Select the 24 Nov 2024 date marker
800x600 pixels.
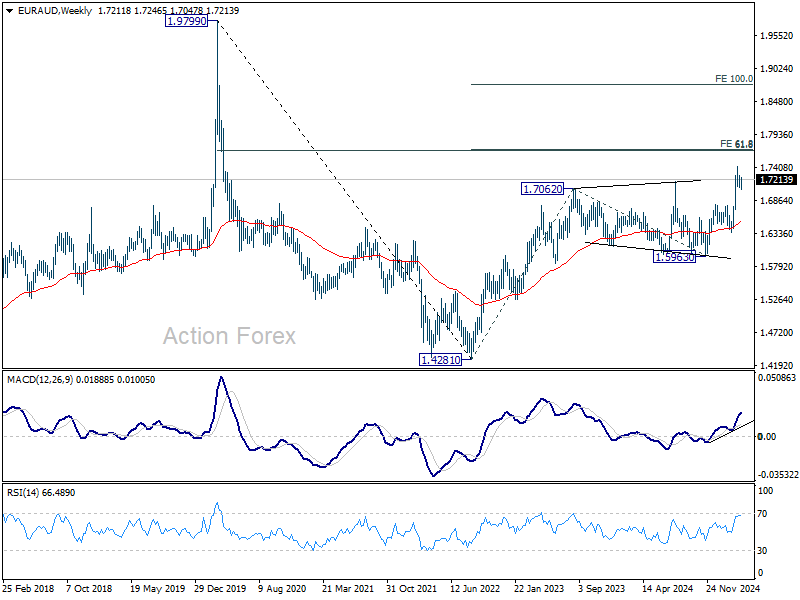pyautogui.click(x=733, y=588)
